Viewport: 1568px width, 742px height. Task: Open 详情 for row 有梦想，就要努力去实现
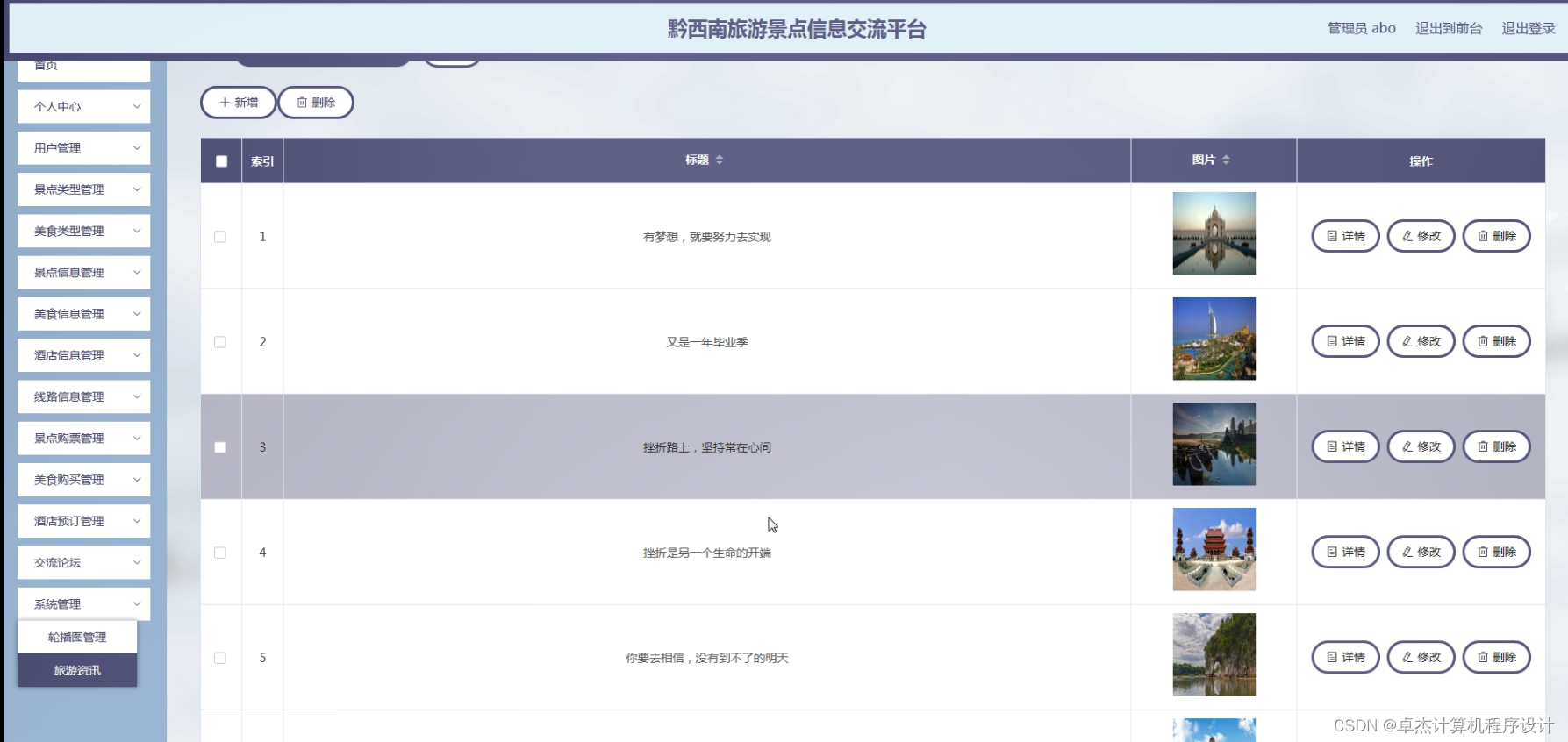point(1345,236)
